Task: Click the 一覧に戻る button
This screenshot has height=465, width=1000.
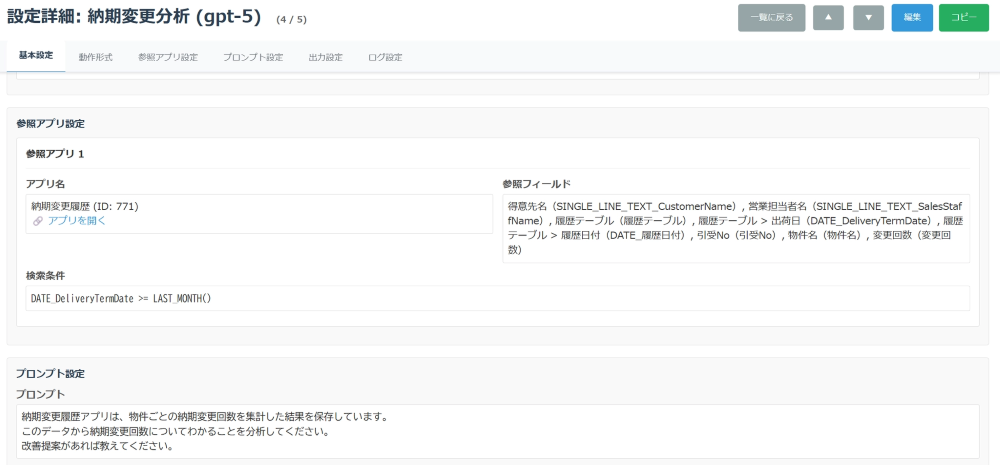Action: click(x=772, y=18)
